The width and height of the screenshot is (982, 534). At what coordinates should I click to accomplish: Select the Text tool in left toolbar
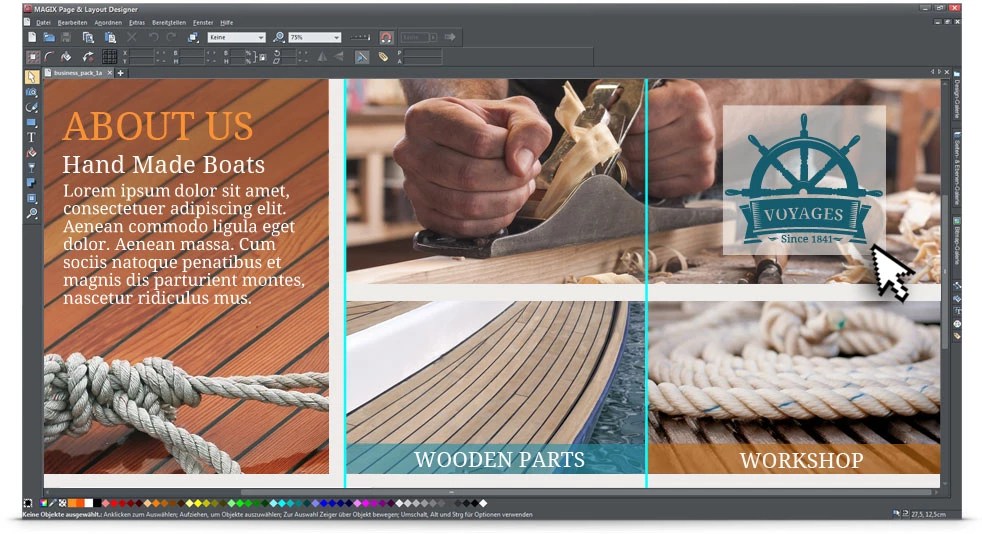[x=31, y=137]
